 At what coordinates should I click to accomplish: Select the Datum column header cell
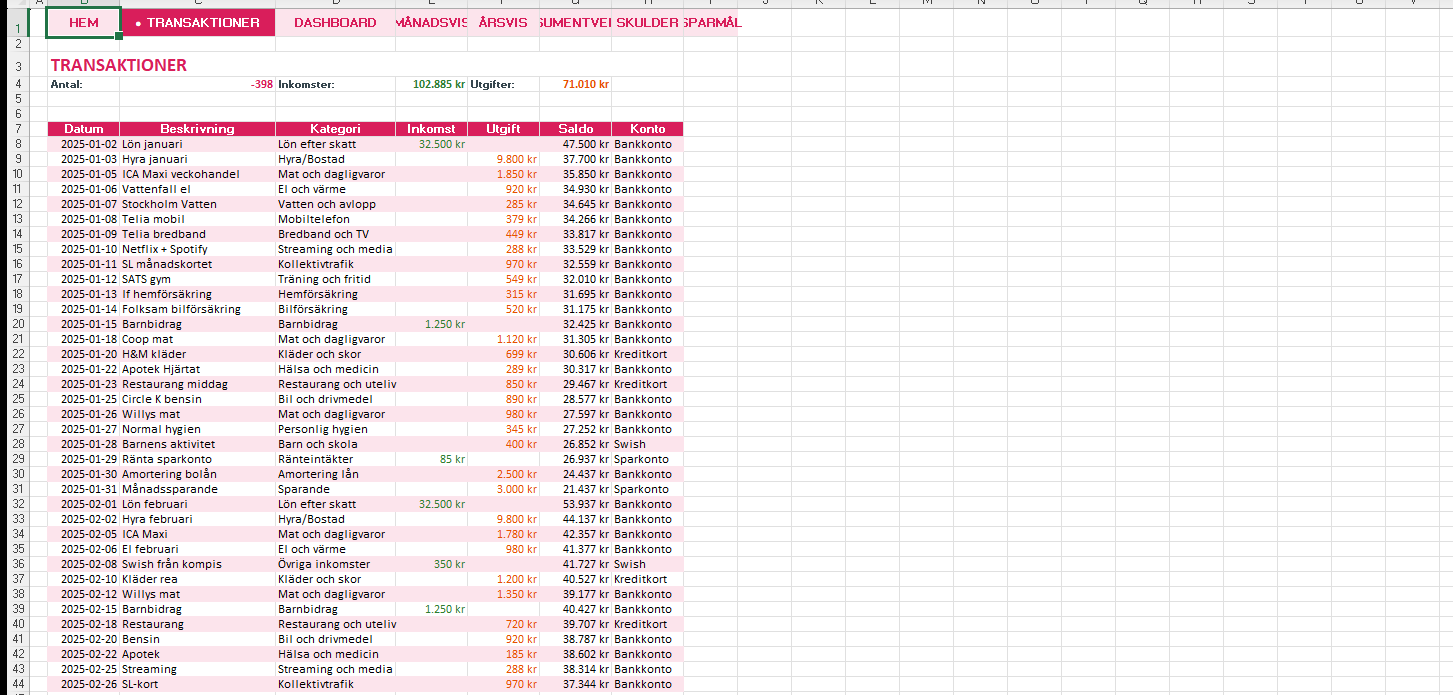pyautogui.click(x=83, y=129)
